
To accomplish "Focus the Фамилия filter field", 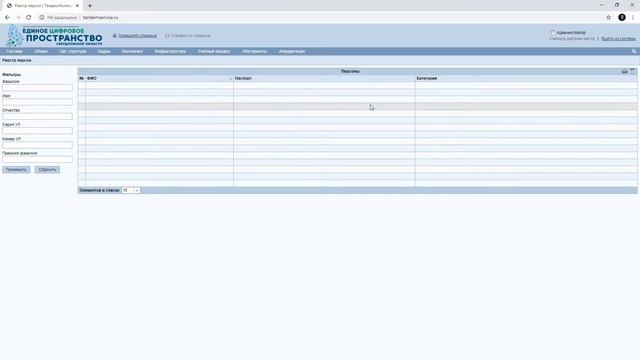I will point(37,88).
